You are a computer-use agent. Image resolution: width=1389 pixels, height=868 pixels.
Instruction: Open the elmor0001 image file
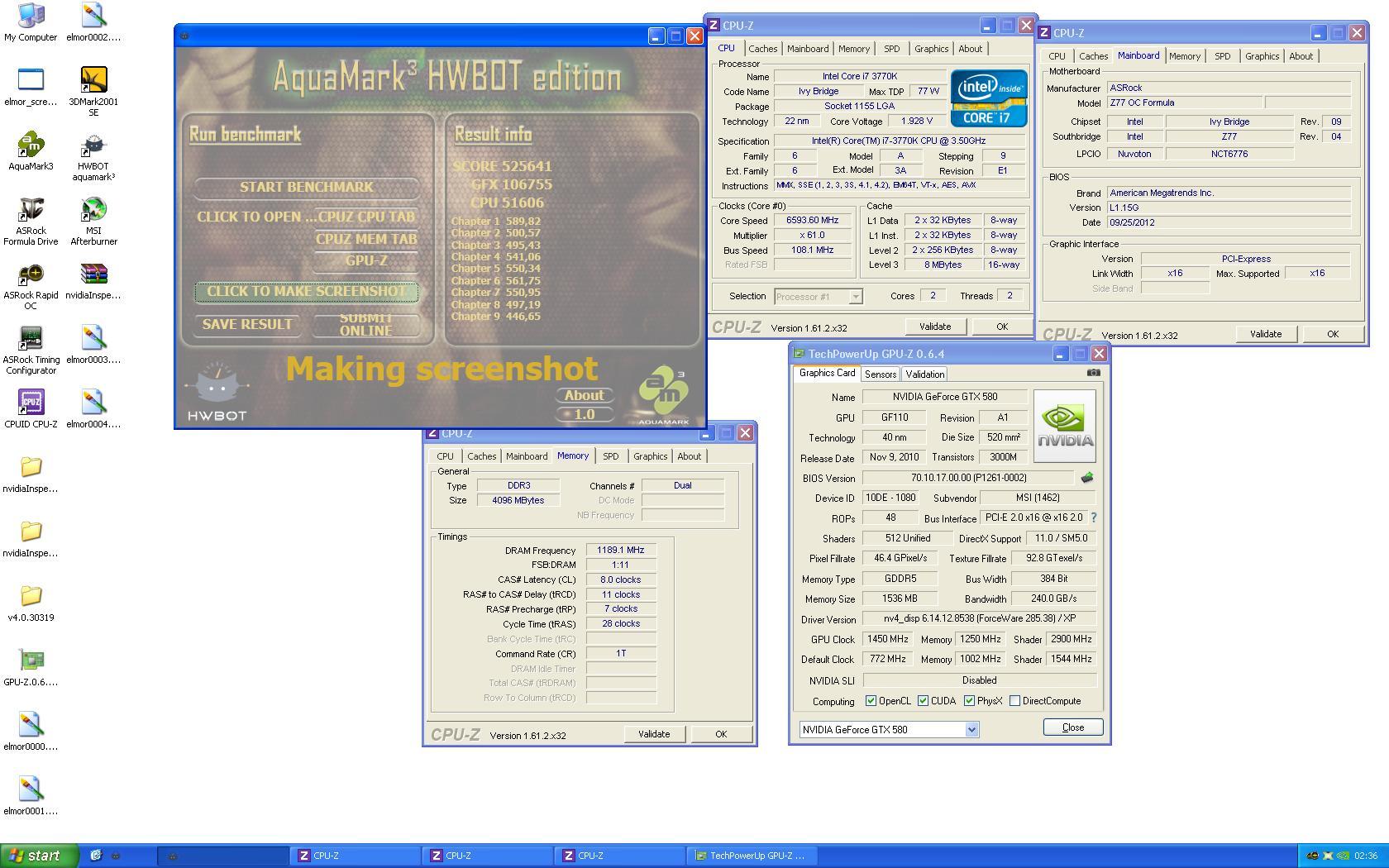31,796
